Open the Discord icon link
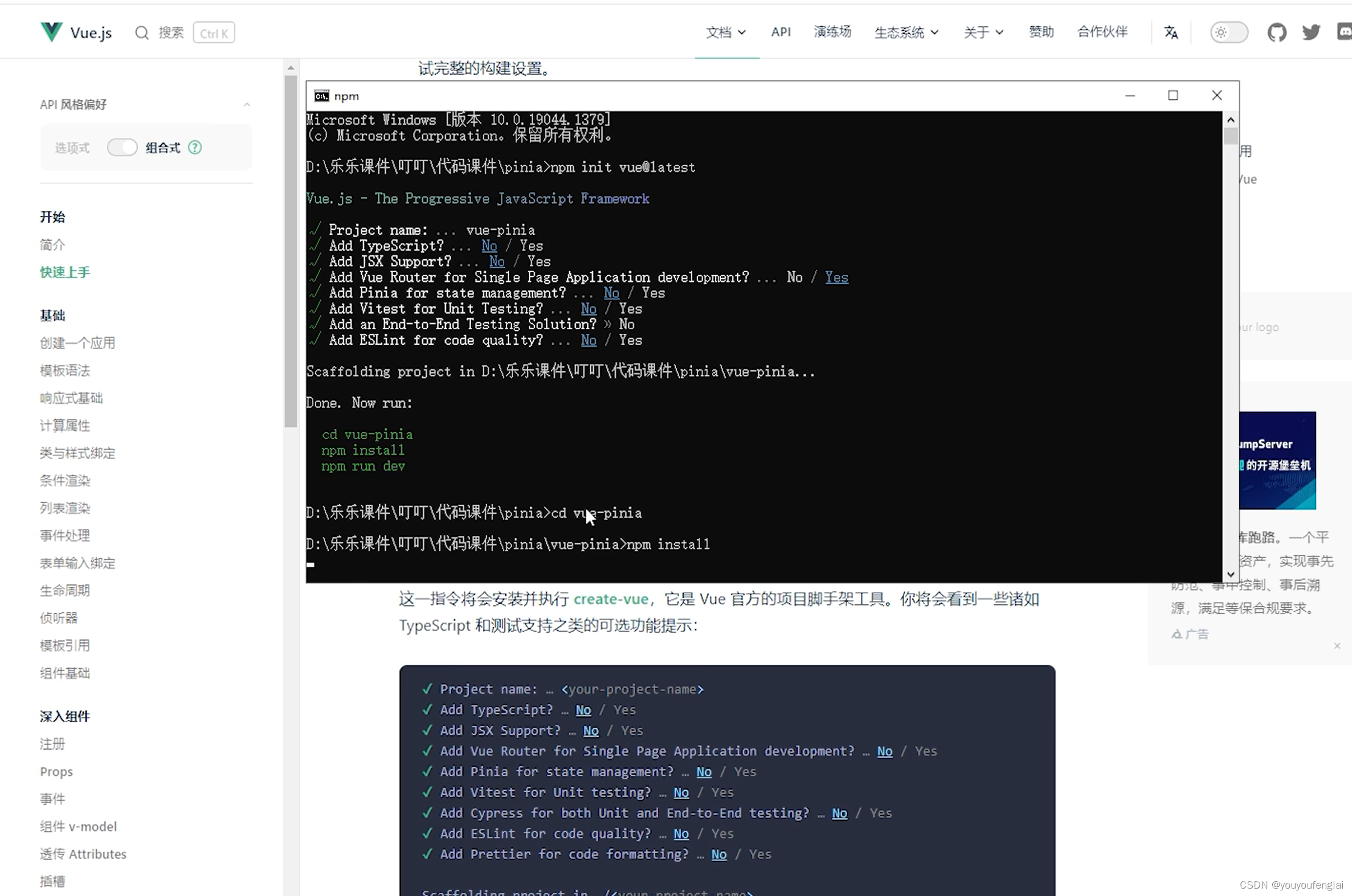 (1345, 32)
